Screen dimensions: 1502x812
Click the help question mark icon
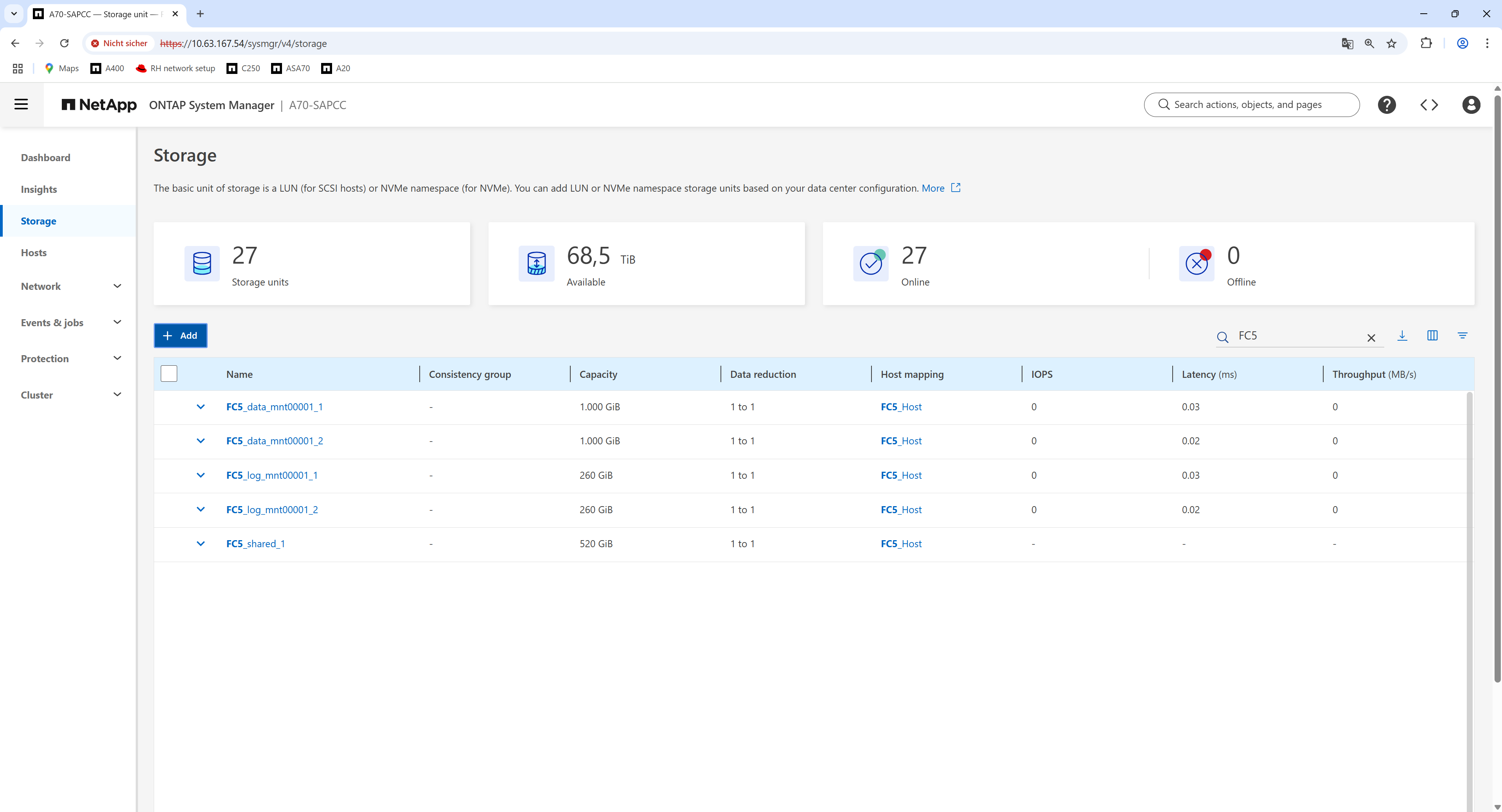(1387, 105)
